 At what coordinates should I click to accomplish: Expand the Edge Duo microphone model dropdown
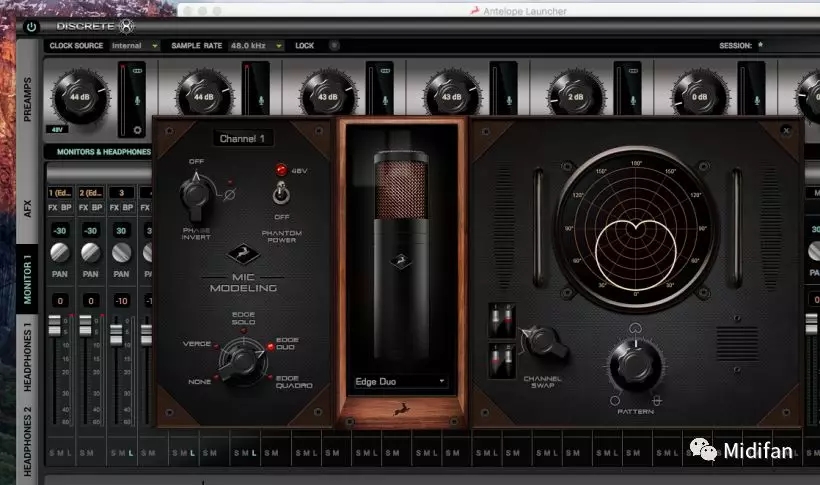400,381
